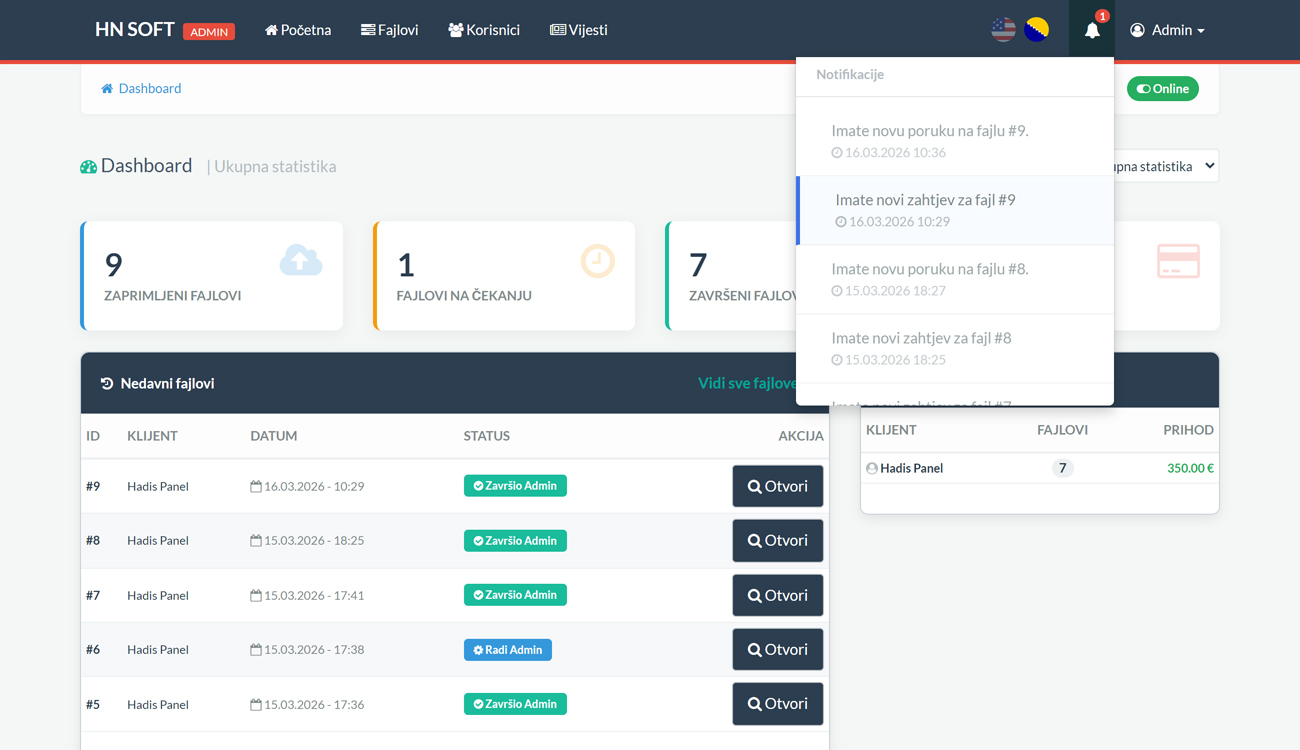Image resolution: width=1300 pixels, height=750 pixels.
Task: Click the Hadis Panel client in revenue table
Action: point(910,468)
